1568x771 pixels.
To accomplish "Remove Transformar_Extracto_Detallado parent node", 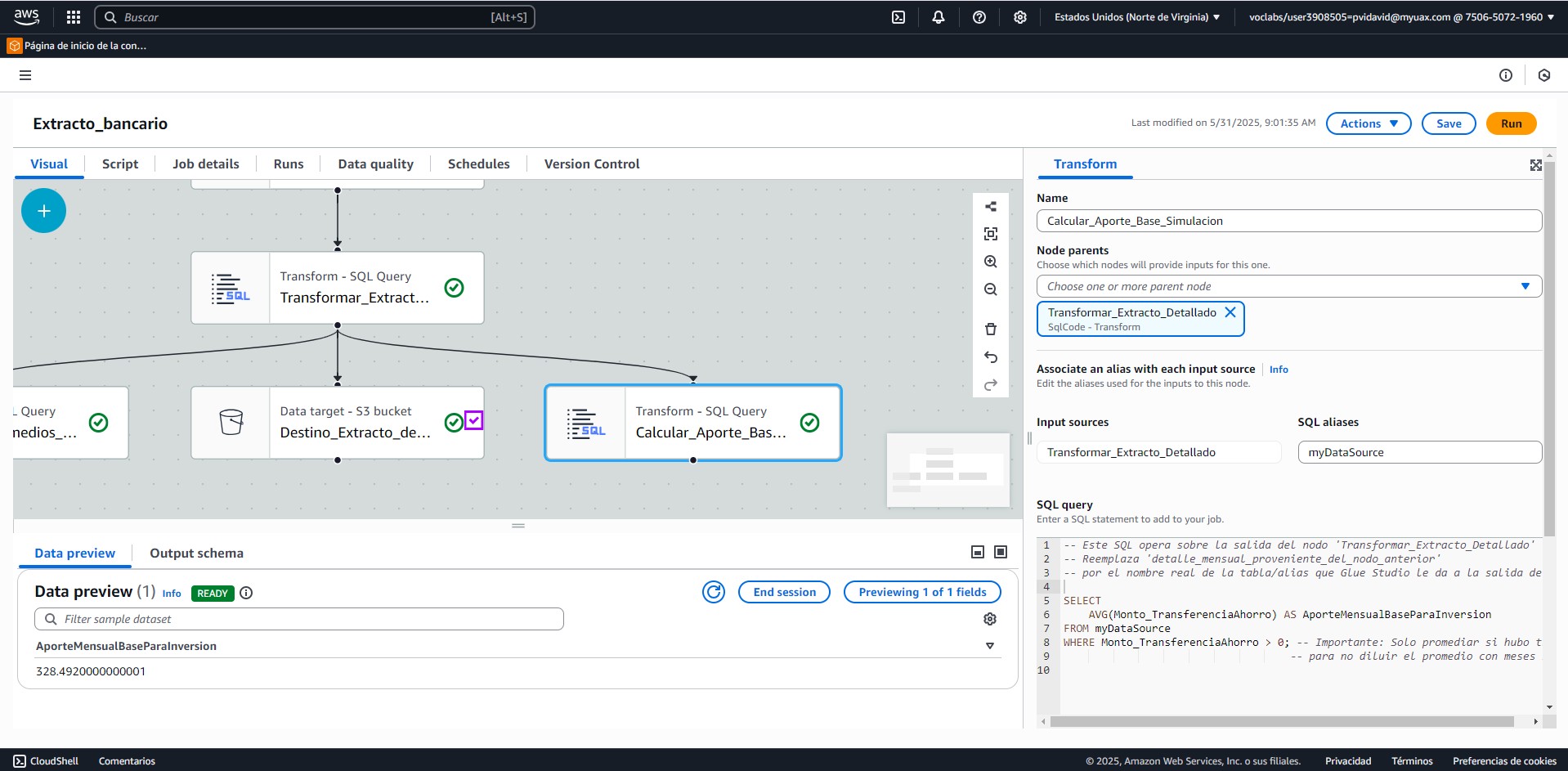I will point(1230,312).
